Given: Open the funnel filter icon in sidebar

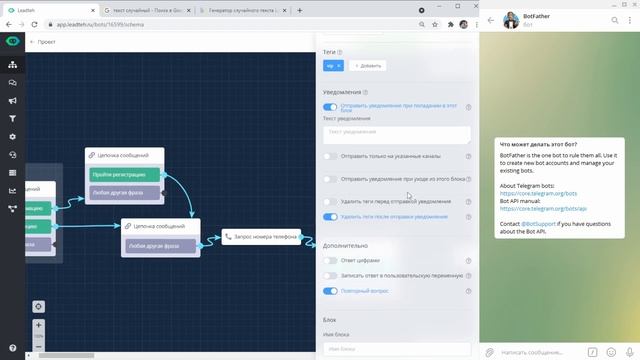Looking at the screenshot, I should click(x=13, y=119).
